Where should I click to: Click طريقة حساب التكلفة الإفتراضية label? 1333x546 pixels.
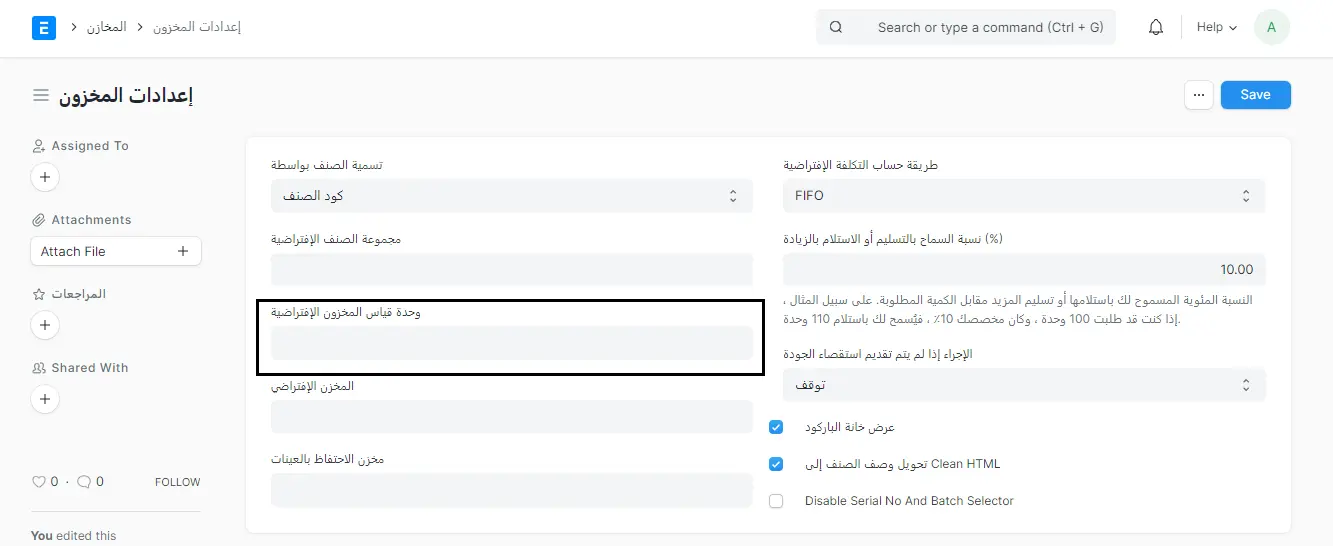pos(860,165)
